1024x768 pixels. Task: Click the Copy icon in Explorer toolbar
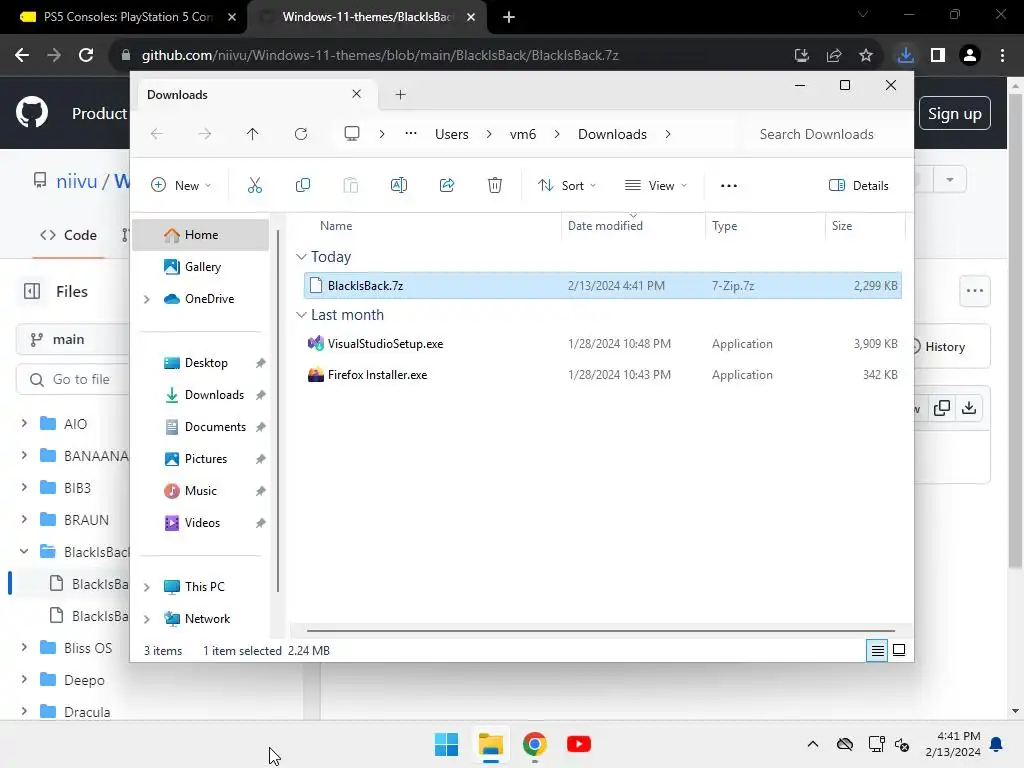(x=302, y=185)
